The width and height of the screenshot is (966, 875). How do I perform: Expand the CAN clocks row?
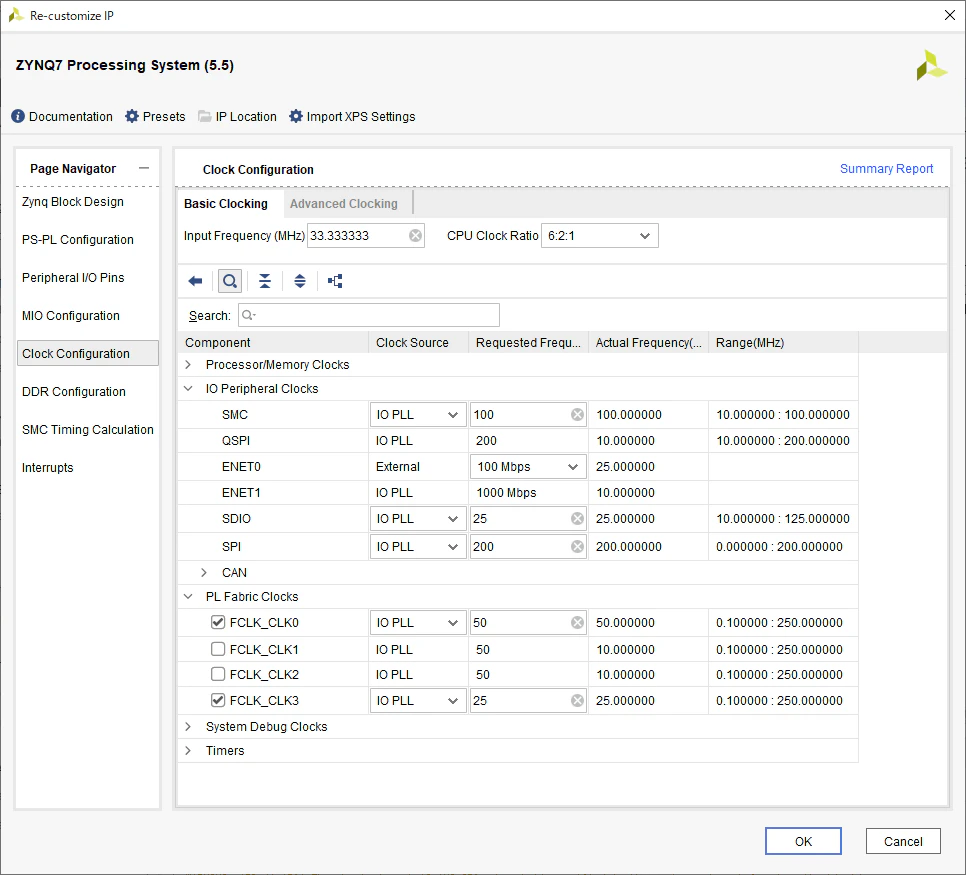[x=204, y=572]
